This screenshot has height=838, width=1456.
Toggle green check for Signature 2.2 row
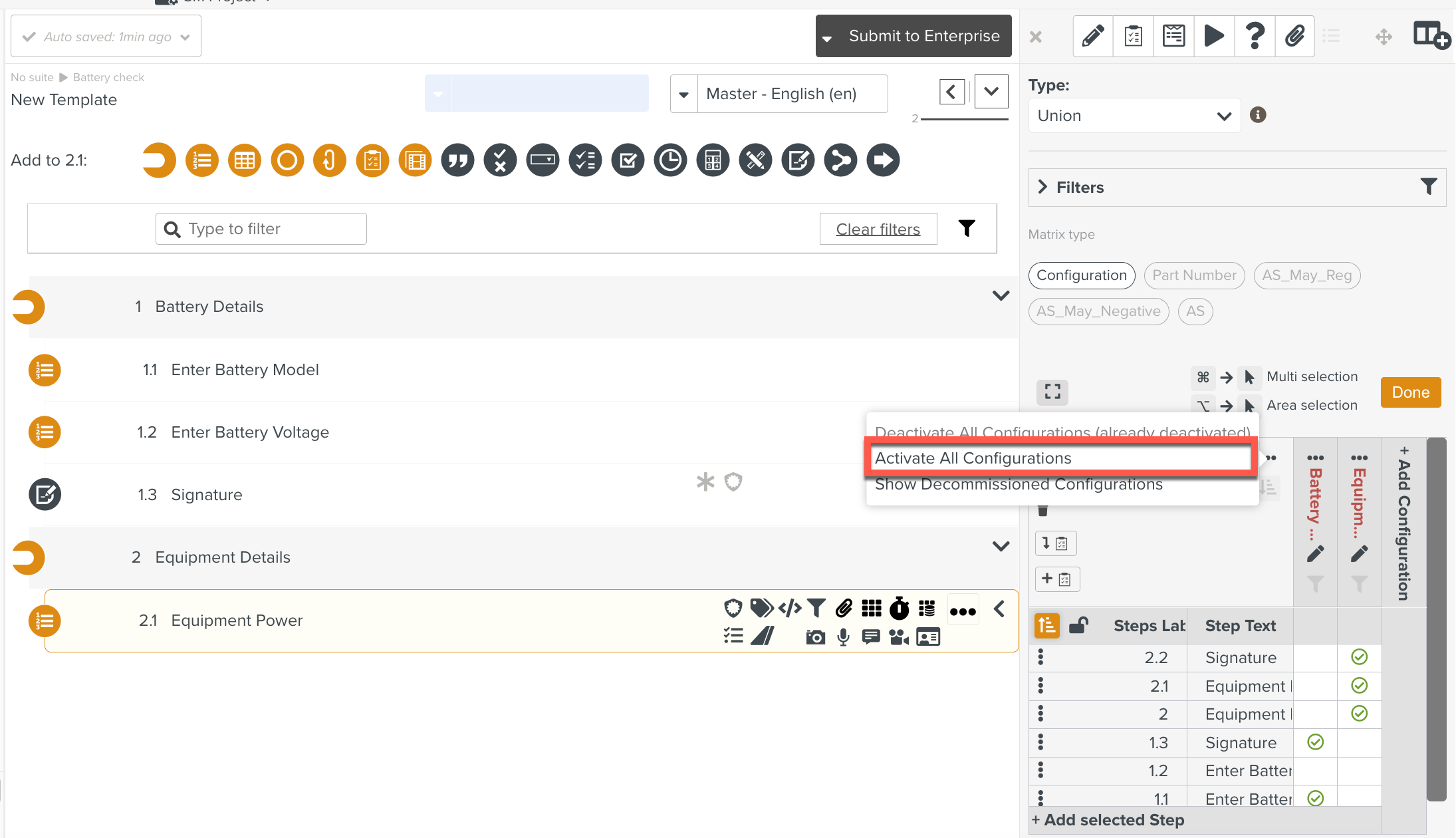pyautogui.click(x=1359, y=657)
